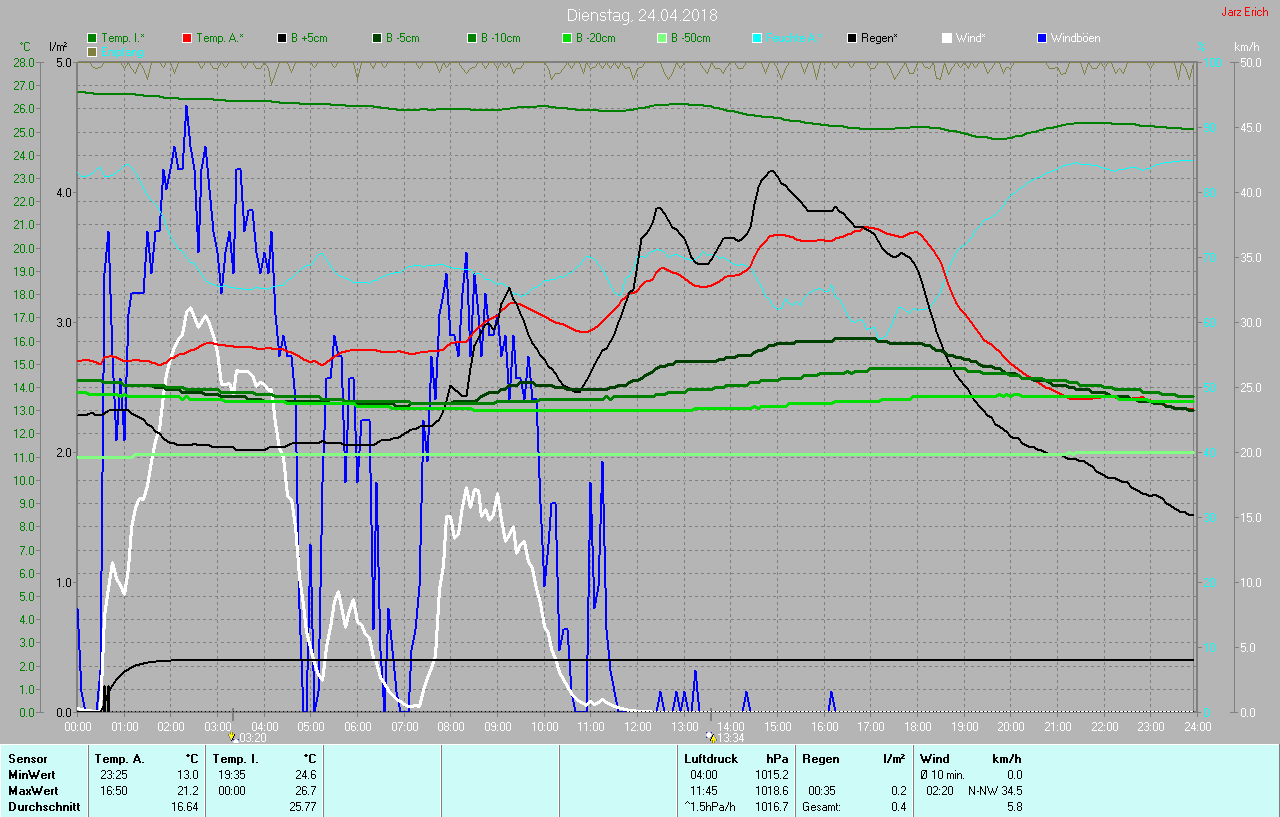The width and height of the screenshot is (1280, 817).
Task: Click the black Regen* legend swatch
Action: (851, 38)
